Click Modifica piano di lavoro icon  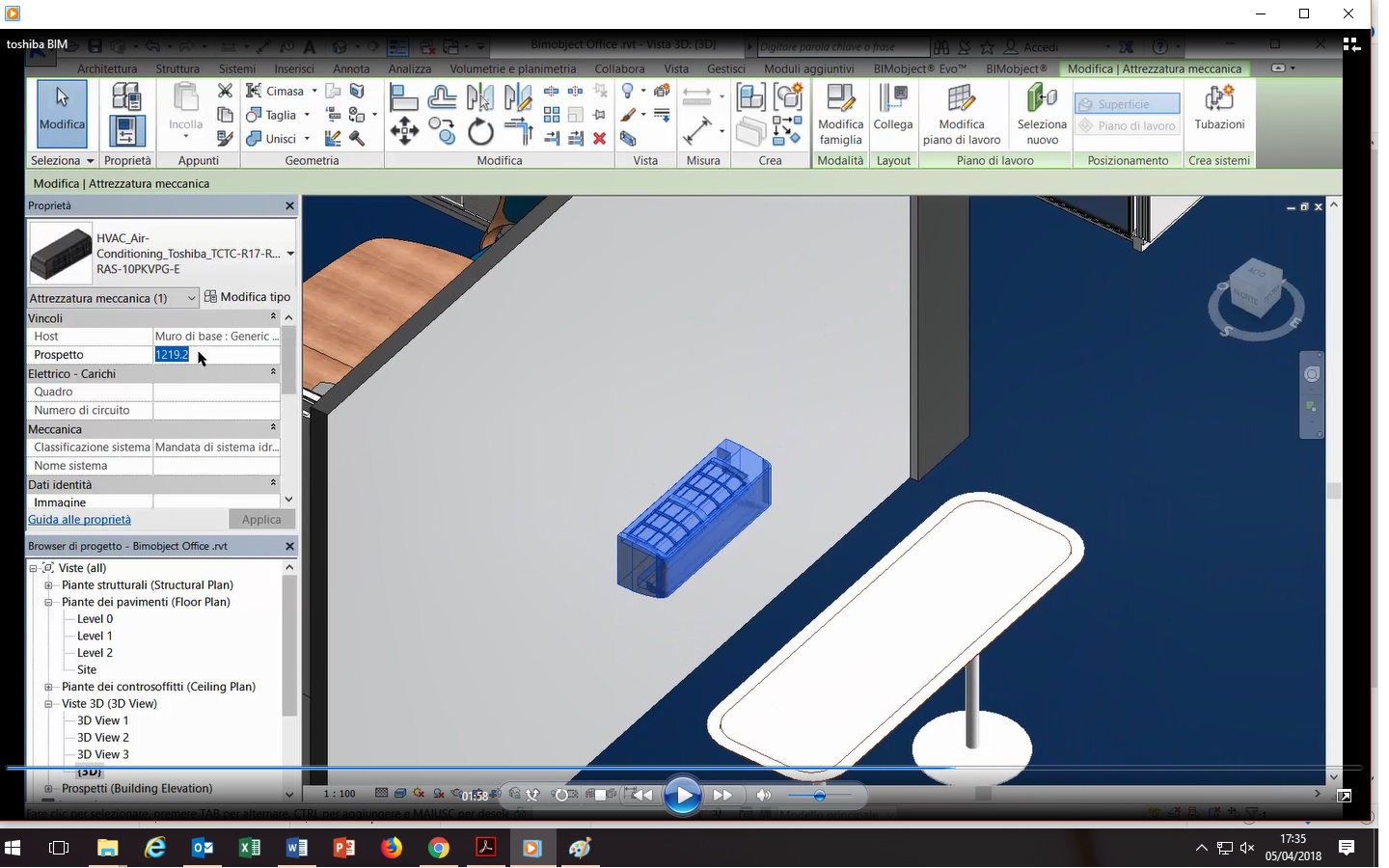coord(962,114)
